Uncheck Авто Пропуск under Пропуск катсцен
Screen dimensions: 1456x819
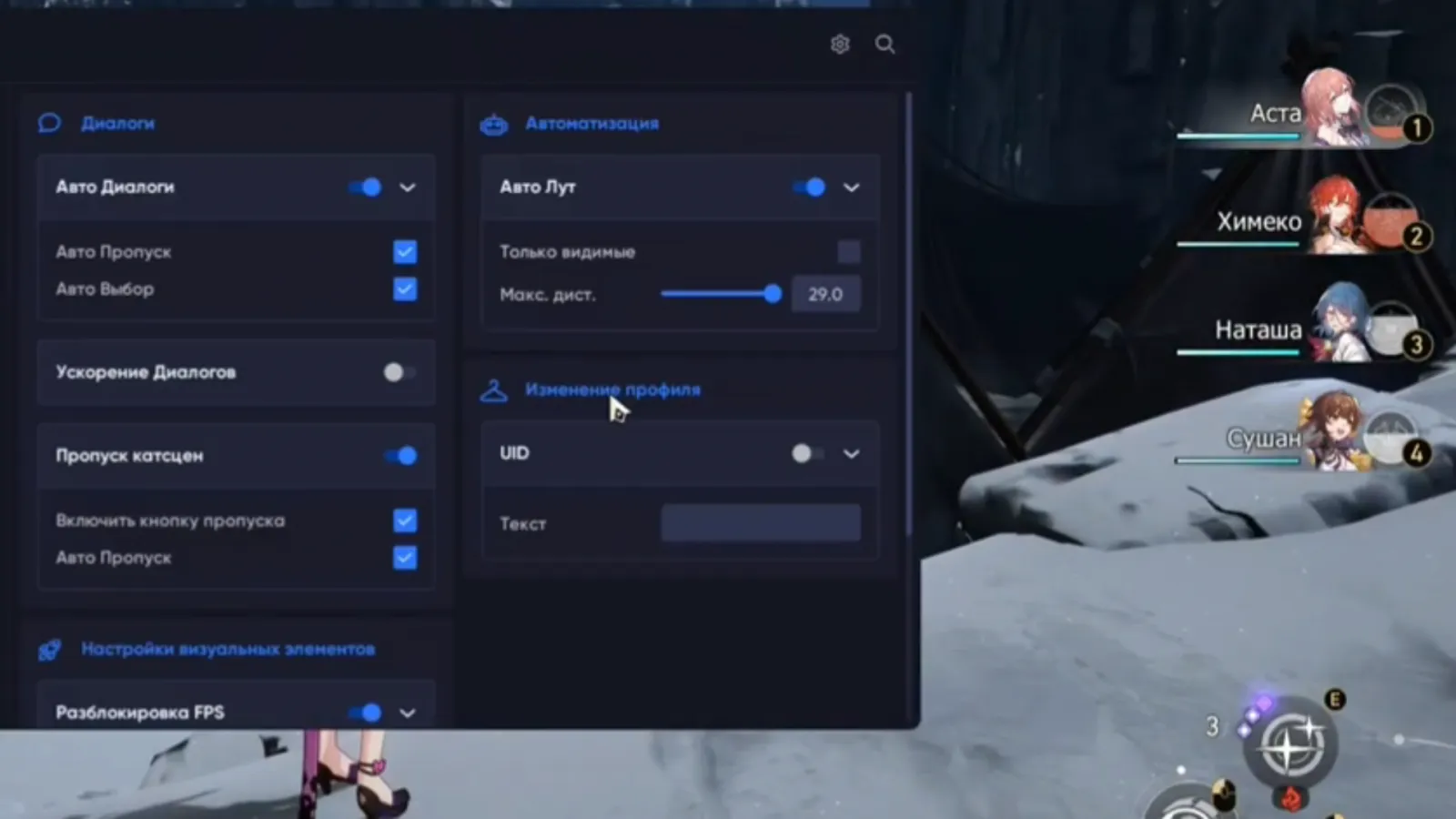[405, 558]
